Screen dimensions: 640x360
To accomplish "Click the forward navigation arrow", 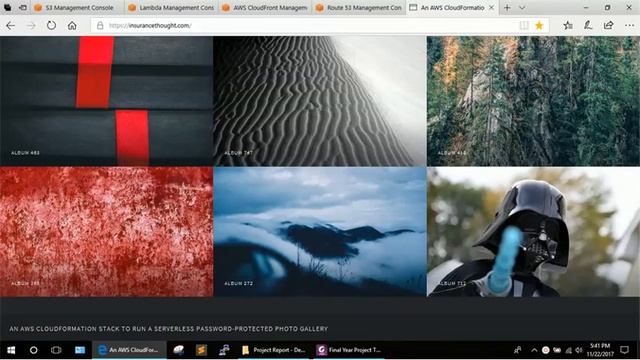I will click(31, 26).
